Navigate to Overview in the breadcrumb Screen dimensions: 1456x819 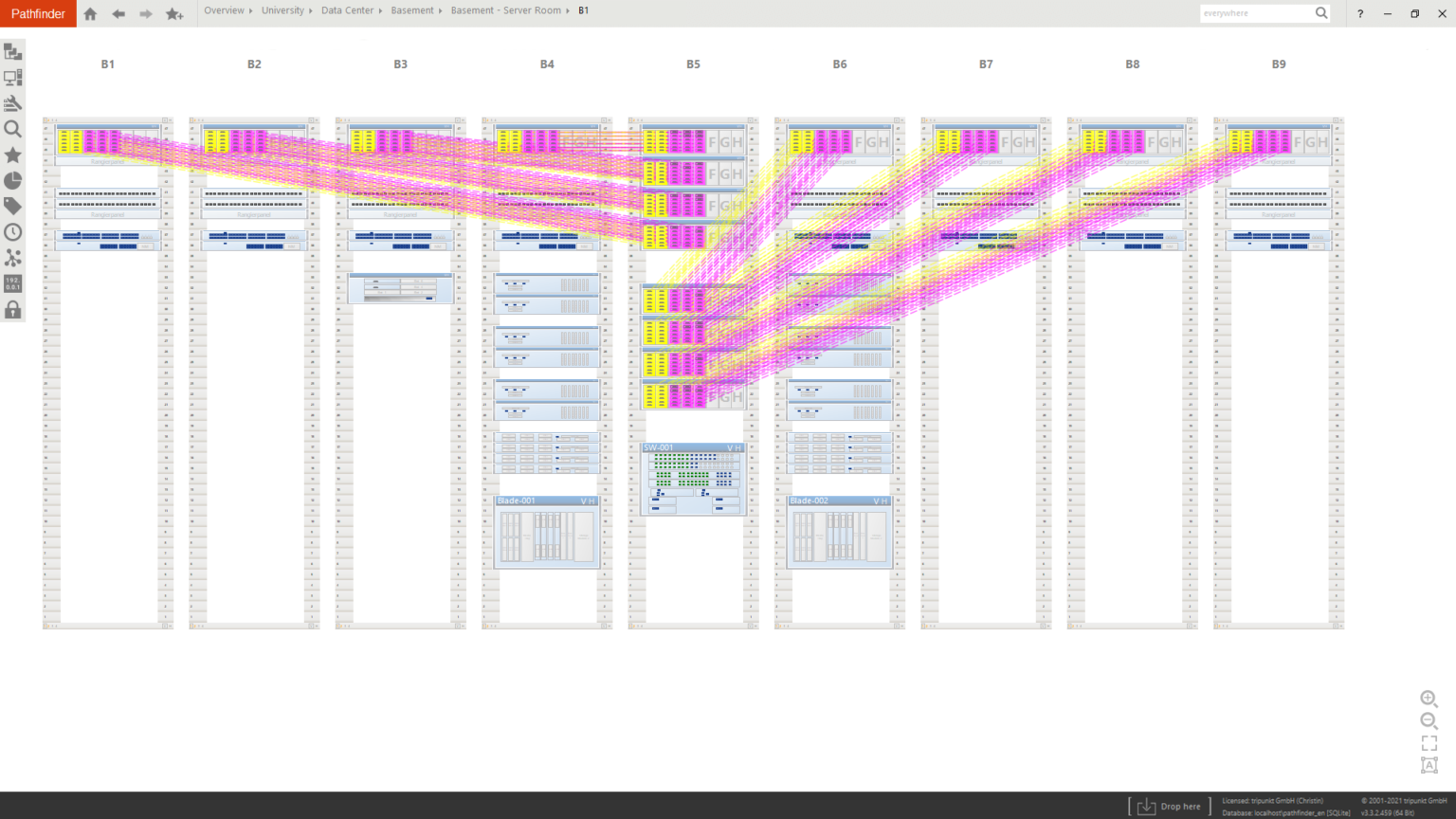click(x=224, y=10)
